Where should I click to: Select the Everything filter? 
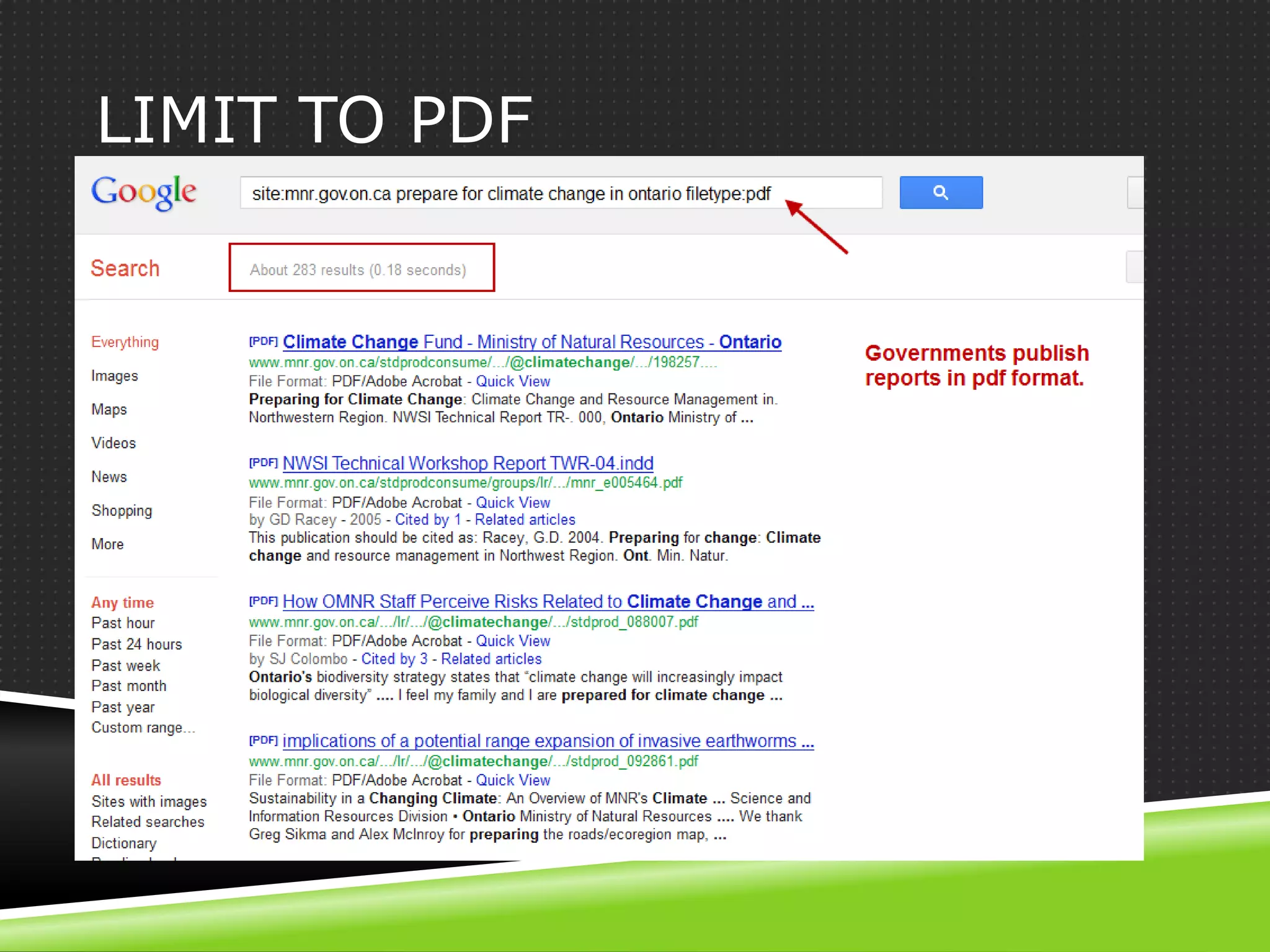125,342
